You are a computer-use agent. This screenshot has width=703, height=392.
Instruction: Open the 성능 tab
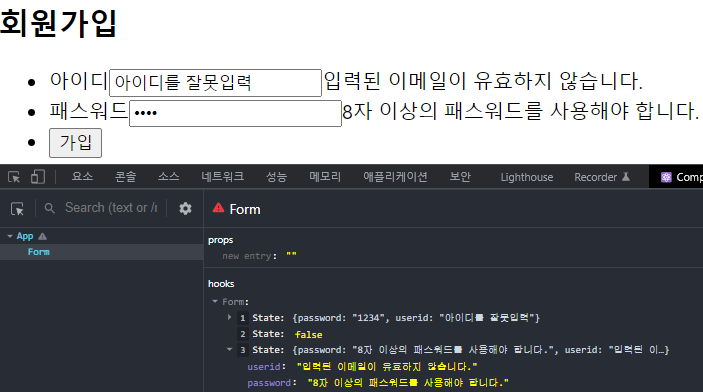(x=276, y=177)
